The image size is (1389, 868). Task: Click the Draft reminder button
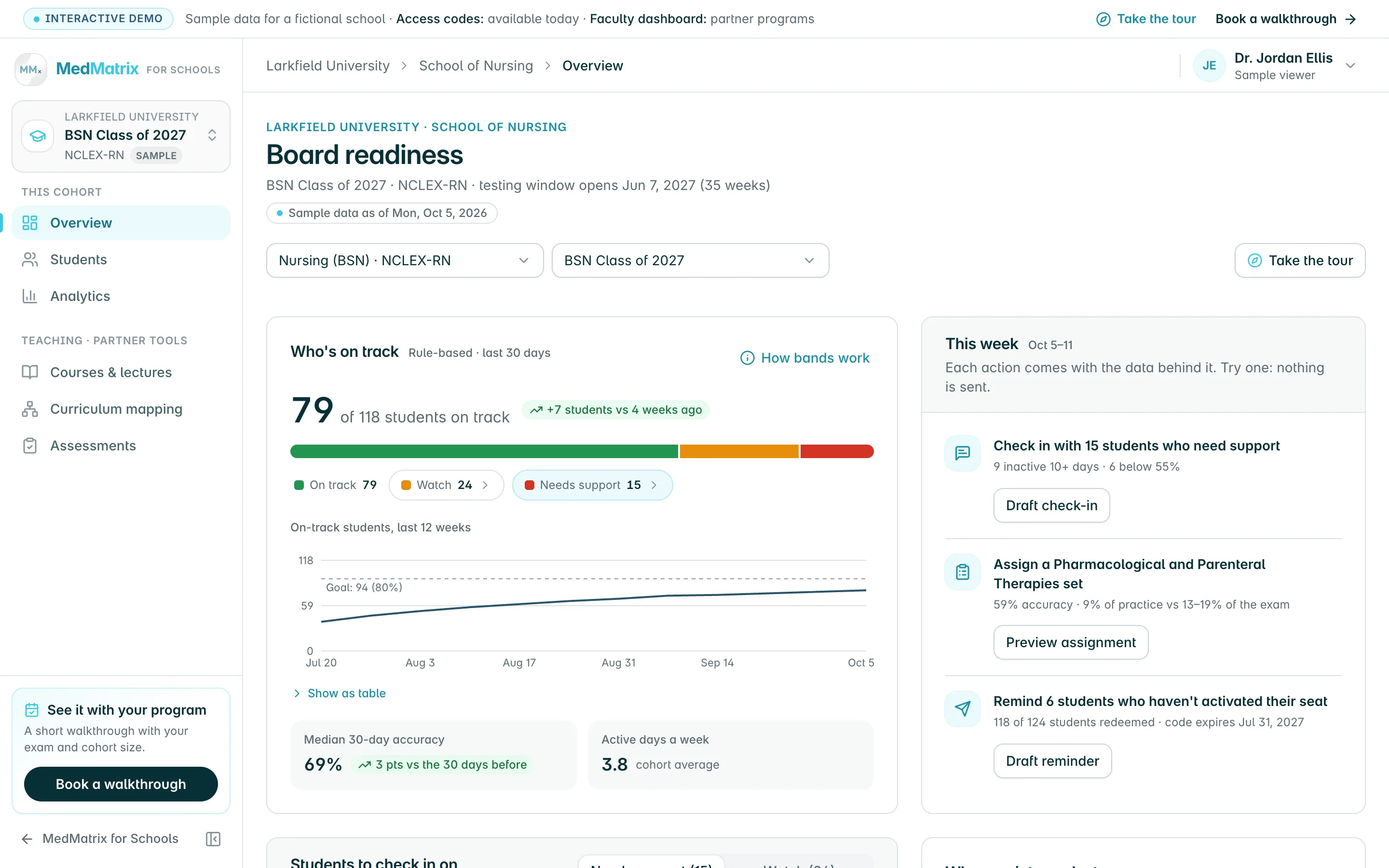1052,761
